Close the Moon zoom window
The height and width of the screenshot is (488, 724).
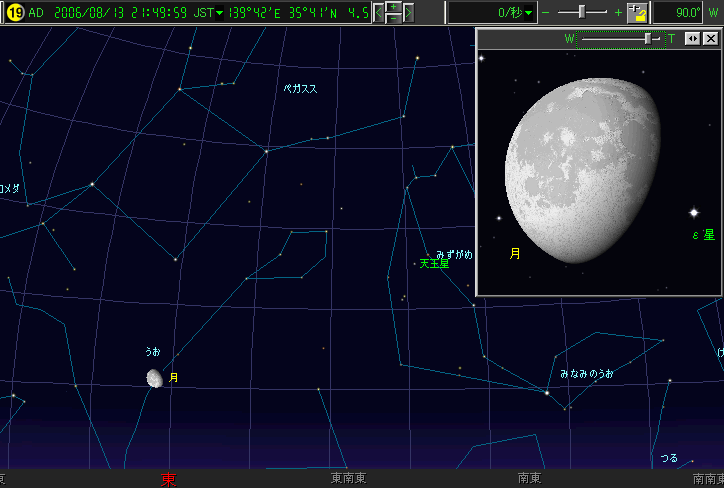click(x=710, y=38)
